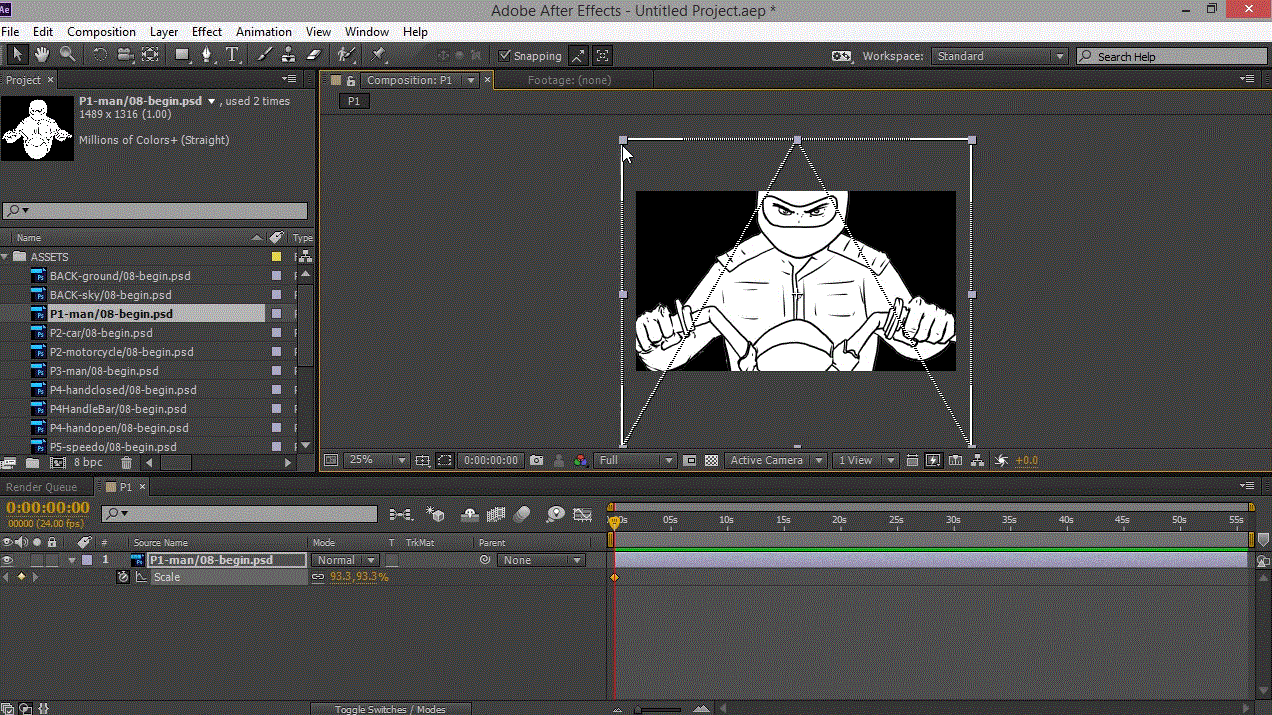Uncheck the Snapping checkbox
1272x715 pixels.
click(x=505, y=56)
